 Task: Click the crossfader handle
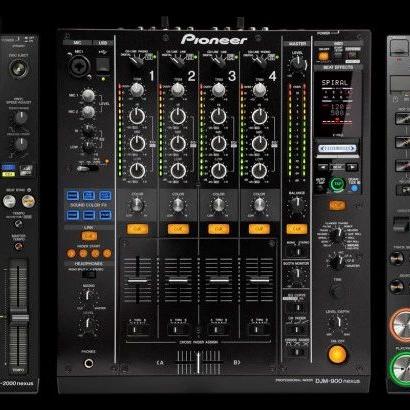(x=199, y=362)
